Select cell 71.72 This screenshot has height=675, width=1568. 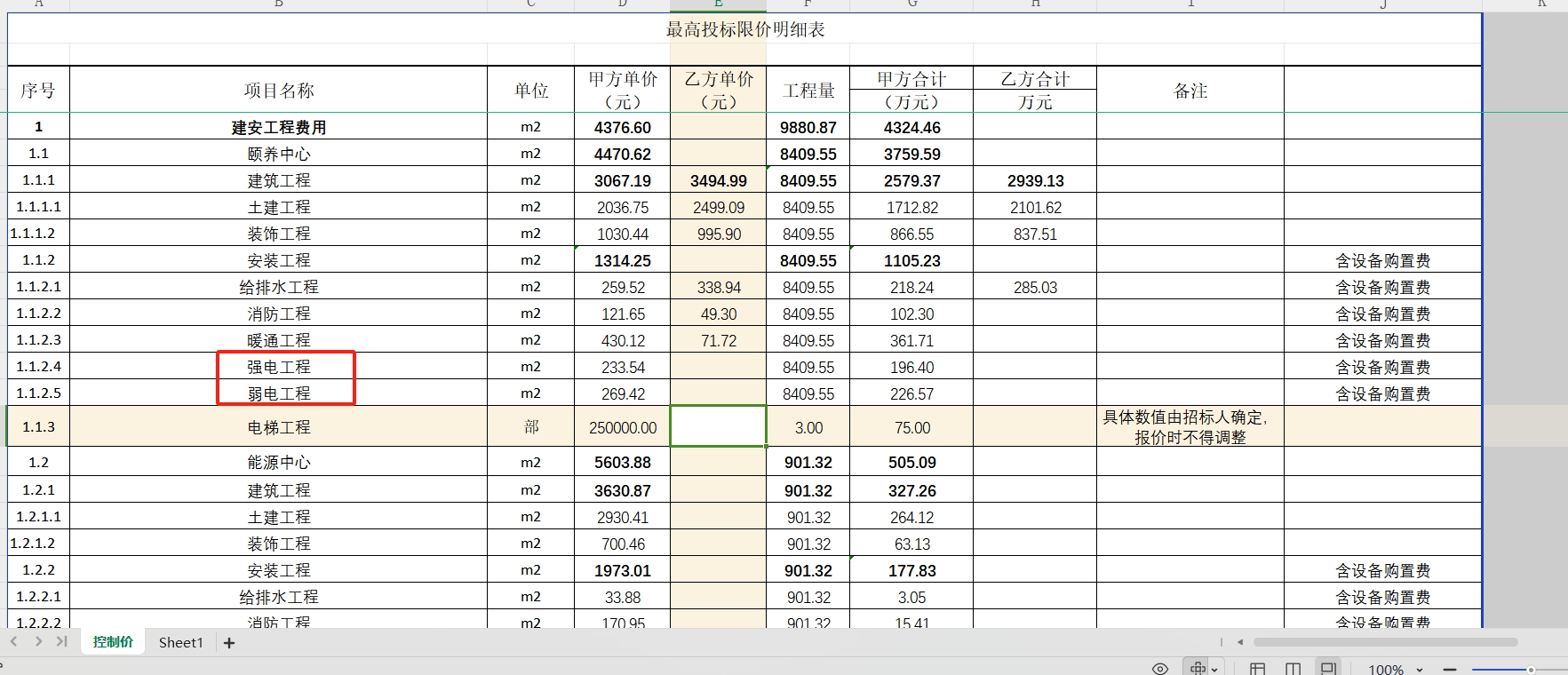point(718,340)
